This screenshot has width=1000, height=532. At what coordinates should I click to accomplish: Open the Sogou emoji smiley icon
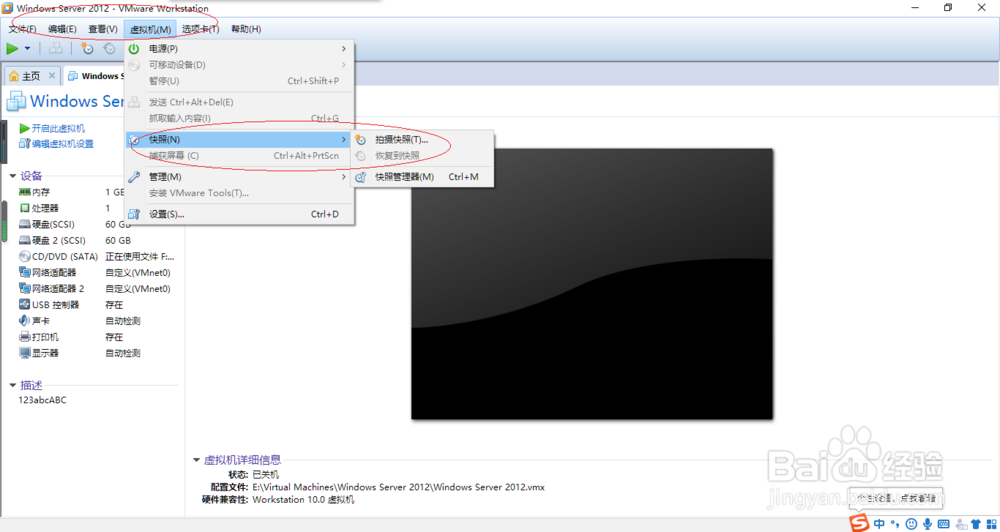(x=912, y=524)
